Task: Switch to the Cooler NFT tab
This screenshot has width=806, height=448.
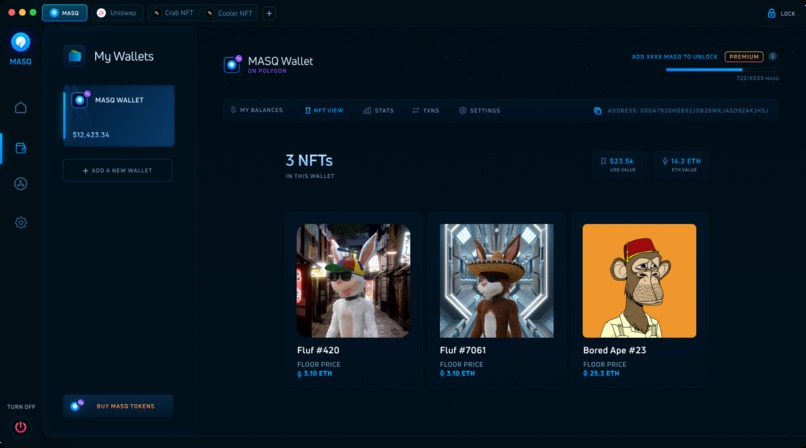Action: 229,13
